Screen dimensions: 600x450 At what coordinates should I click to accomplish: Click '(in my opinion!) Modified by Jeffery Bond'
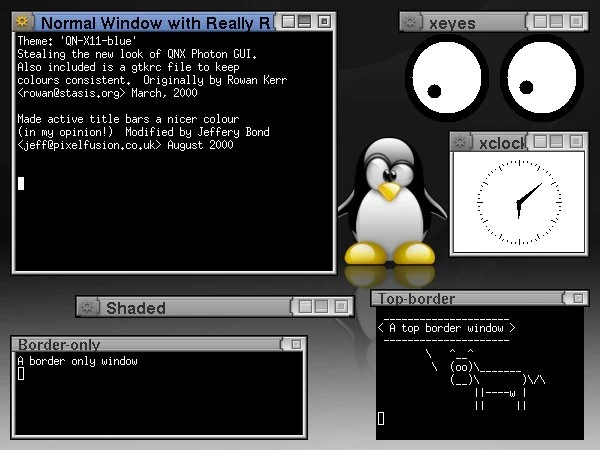coord(143,132)
